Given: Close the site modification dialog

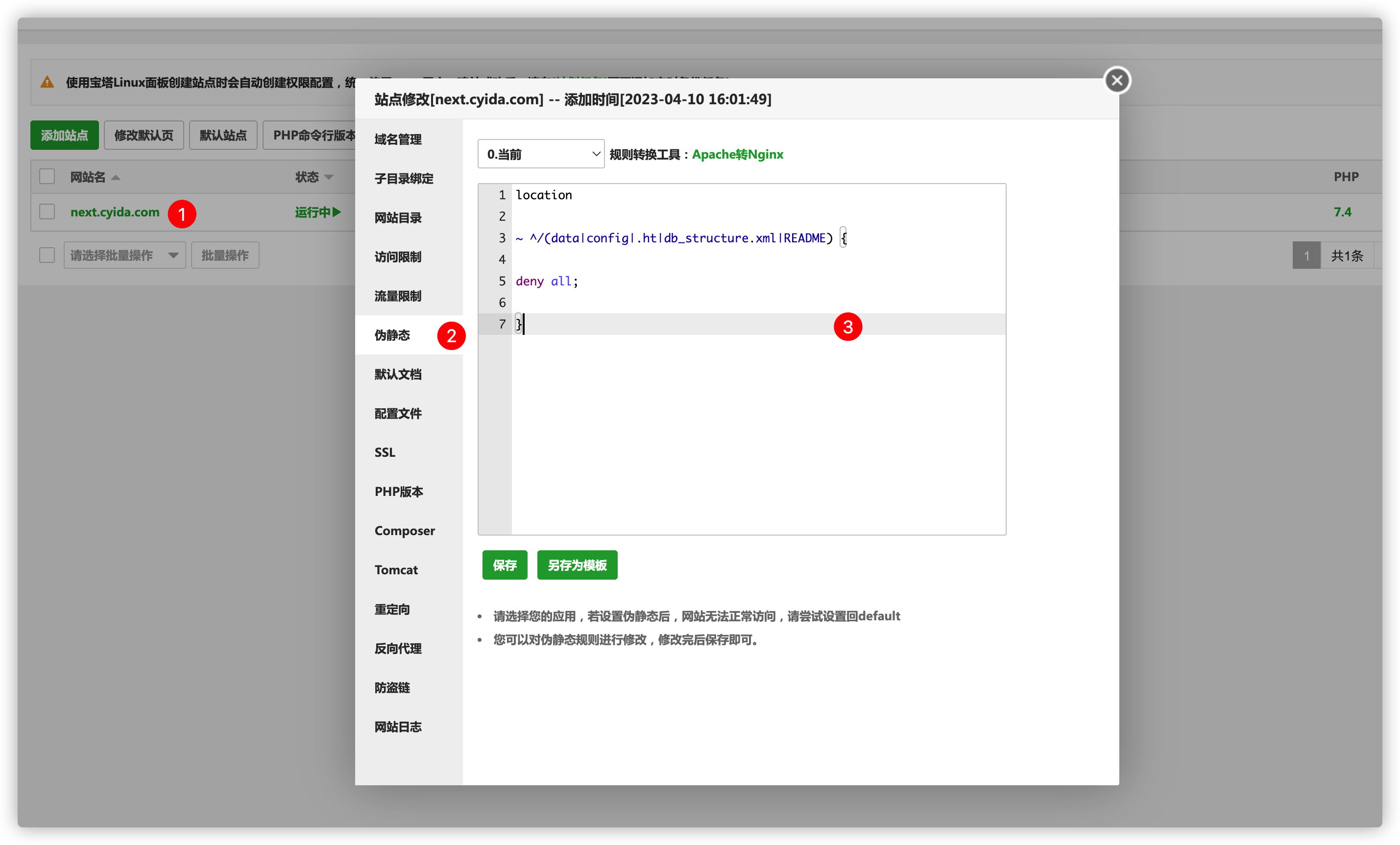Looking at the screenshot, I should pos(1116,80).
